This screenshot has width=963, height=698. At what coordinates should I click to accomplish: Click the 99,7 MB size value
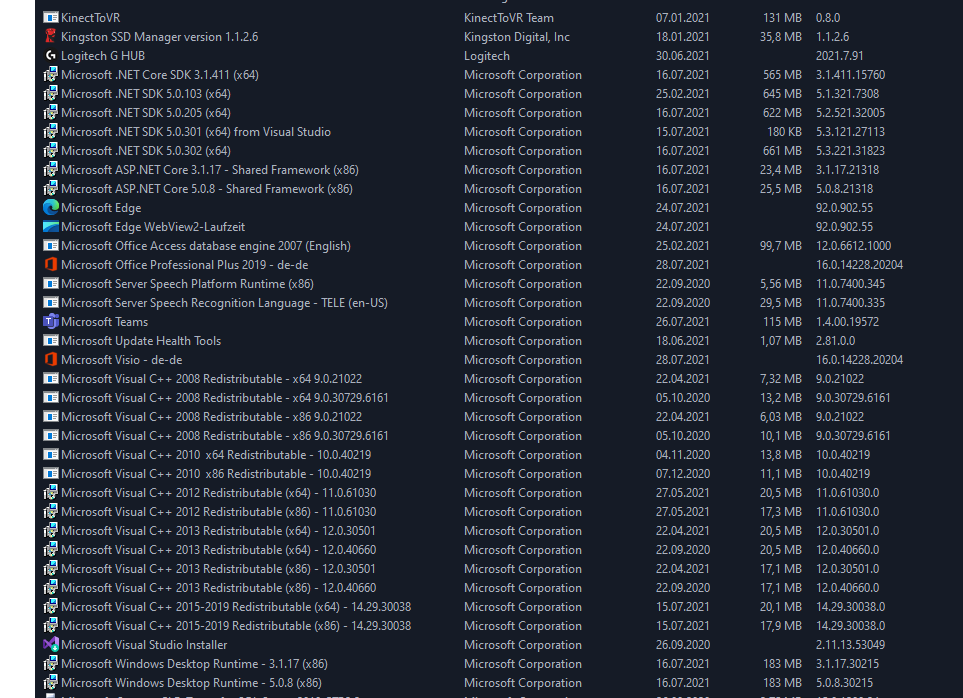(x=781, y=246)
